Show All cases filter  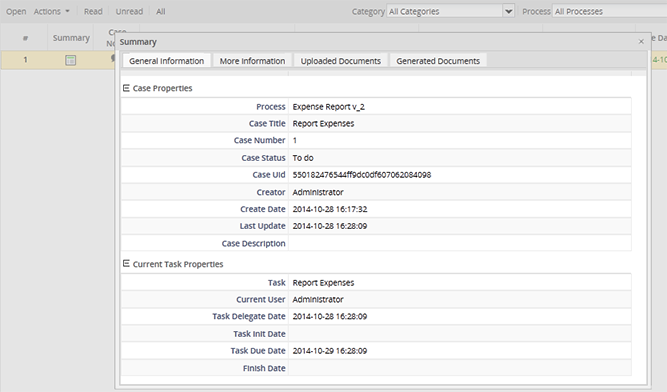point(161,11)
